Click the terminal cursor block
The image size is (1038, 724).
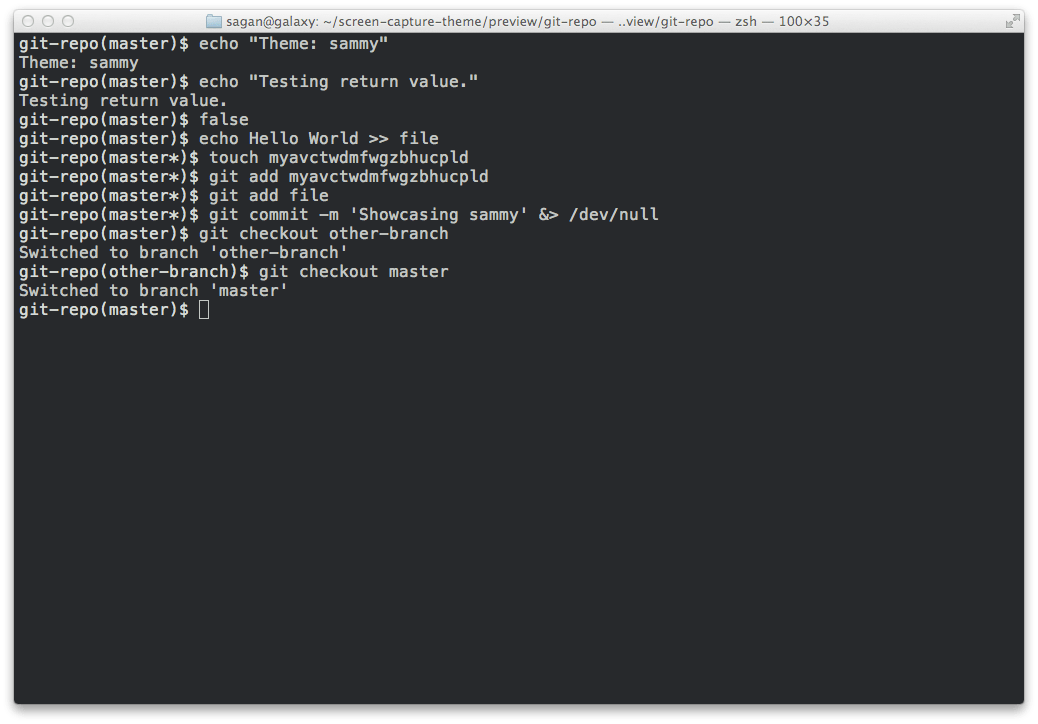[x=204, y=309]
